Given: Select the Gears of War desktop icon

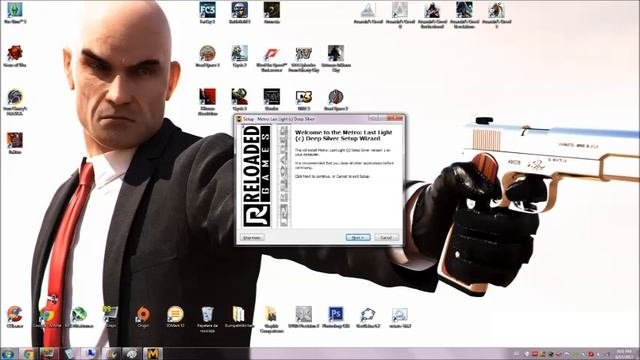Looking at the screenshot, I should pyautogui.click(x=15, y=56).
